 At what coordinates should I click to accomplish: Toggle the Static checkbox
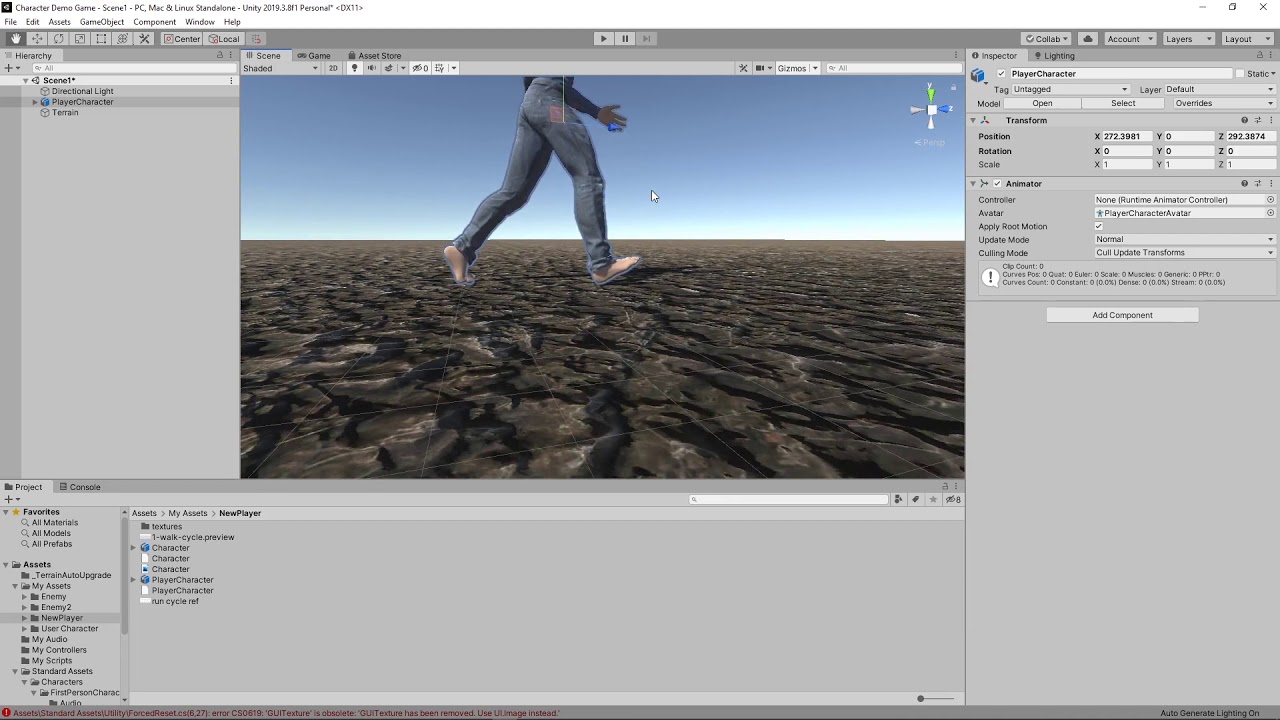coord(1240,74)
